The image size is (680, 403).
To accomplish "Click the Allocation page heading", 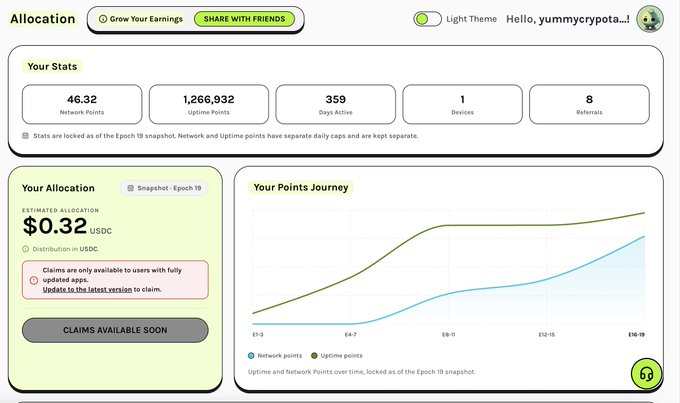I will tap(42, 19).
